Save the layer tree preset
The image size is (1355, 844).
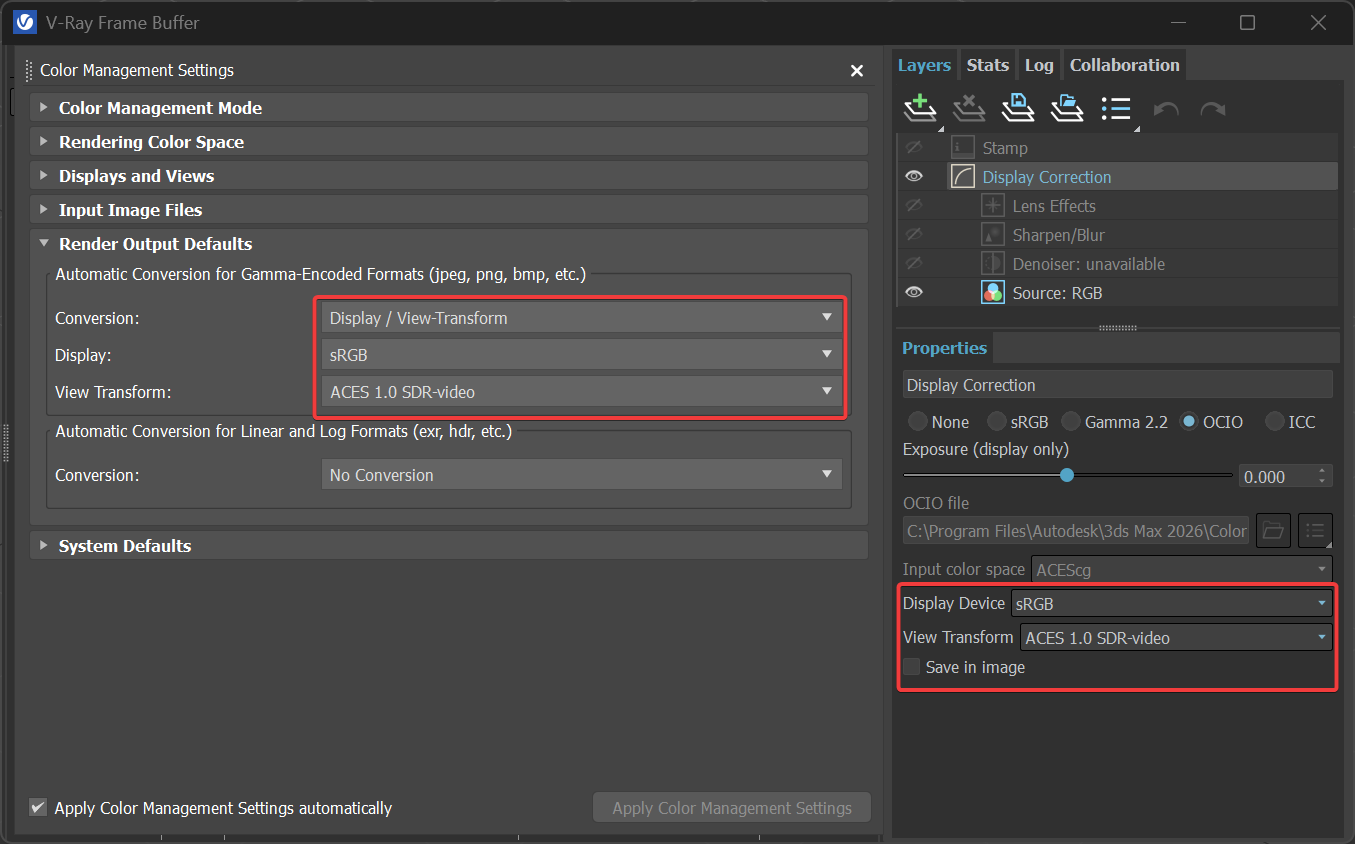pos(1017,108)
